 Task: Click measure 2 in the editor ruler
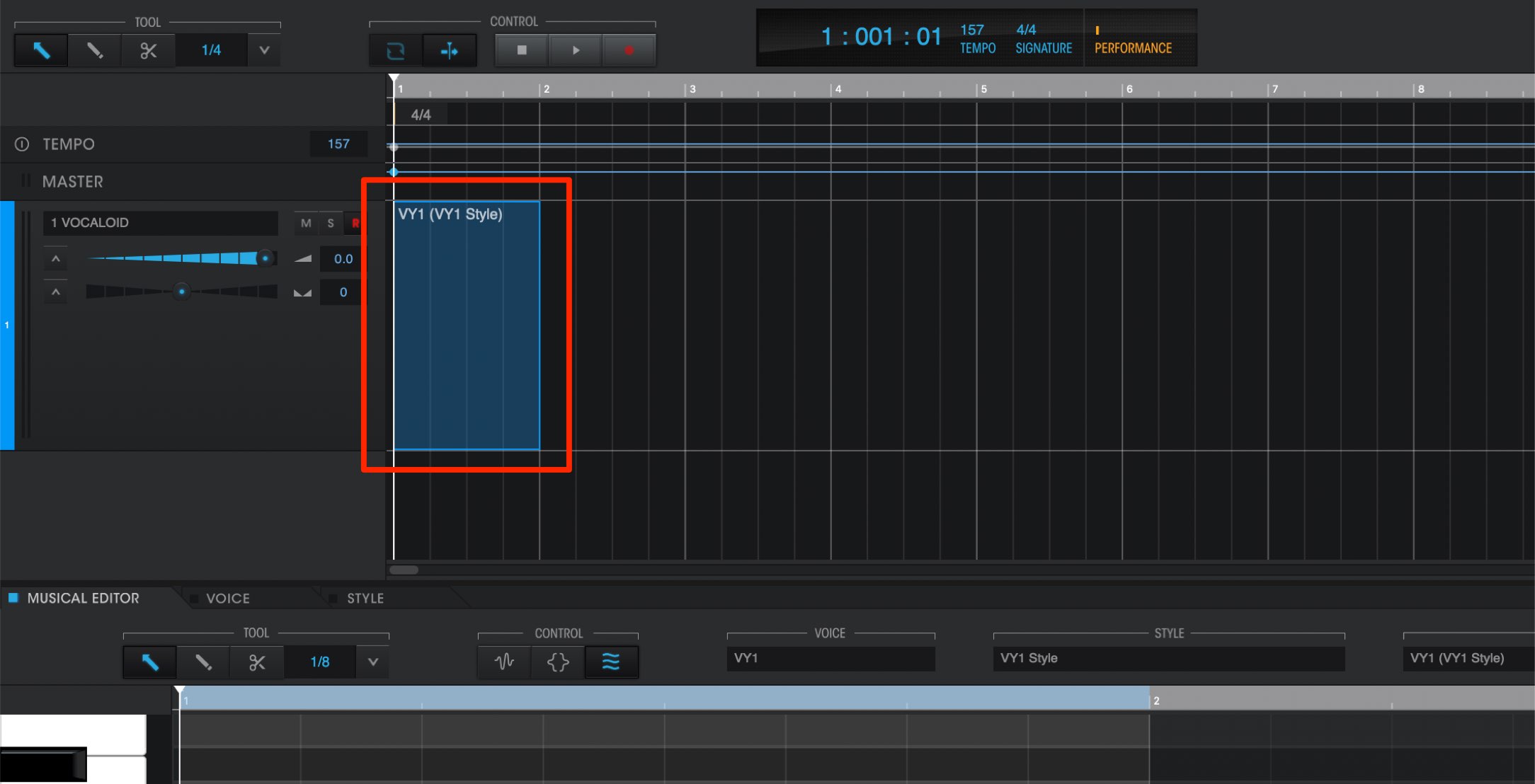pyautogui.click(x=1156, y=701)
